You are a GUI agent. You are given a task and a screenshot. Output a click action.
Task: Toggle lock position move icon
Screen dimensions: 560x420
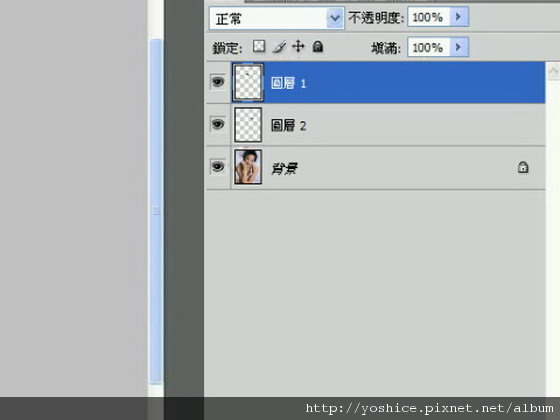[298, 46]
